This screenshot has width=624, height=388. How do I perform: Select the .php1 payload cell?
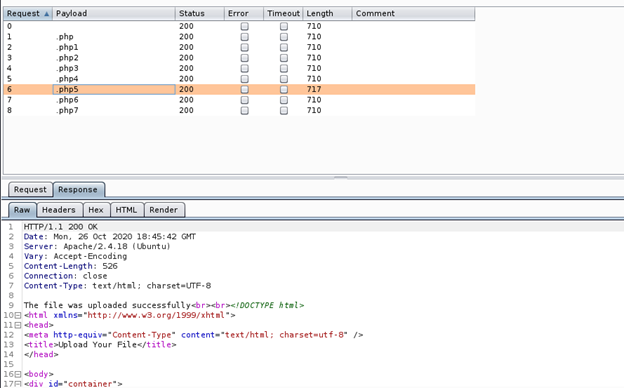coord(114,47)
